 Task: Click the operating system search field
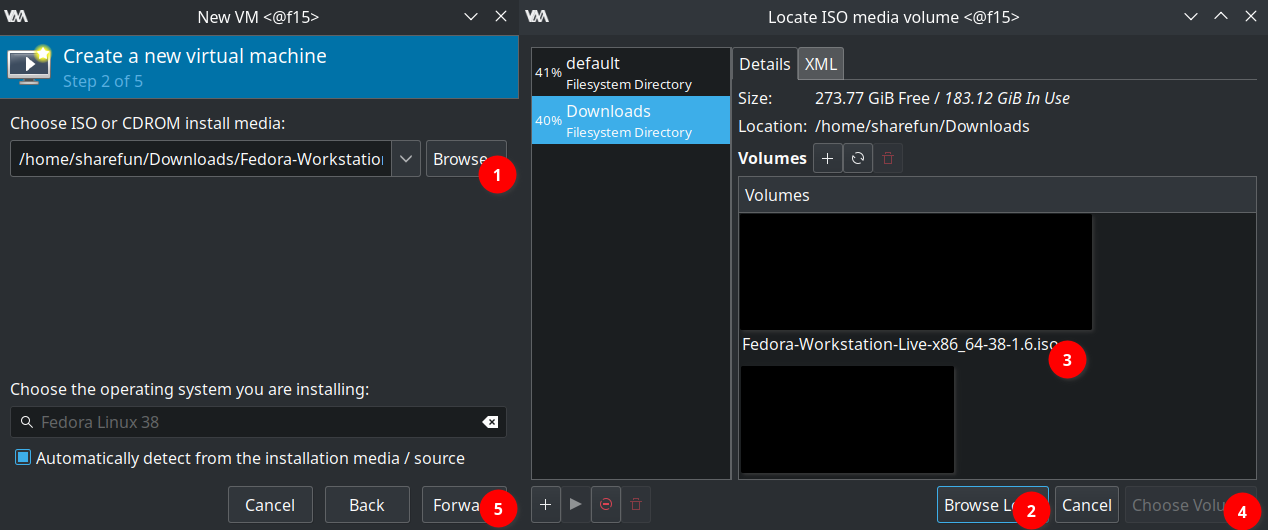pyautogui.click(x=258, y=422)
